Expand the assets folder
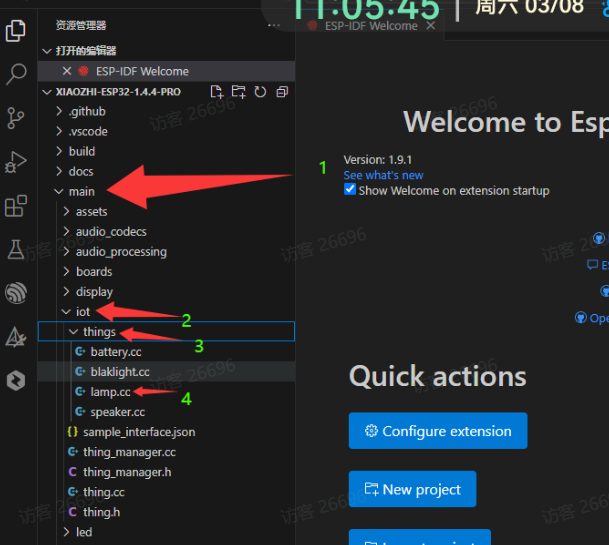The image size is (609, 545). [66, 211]
